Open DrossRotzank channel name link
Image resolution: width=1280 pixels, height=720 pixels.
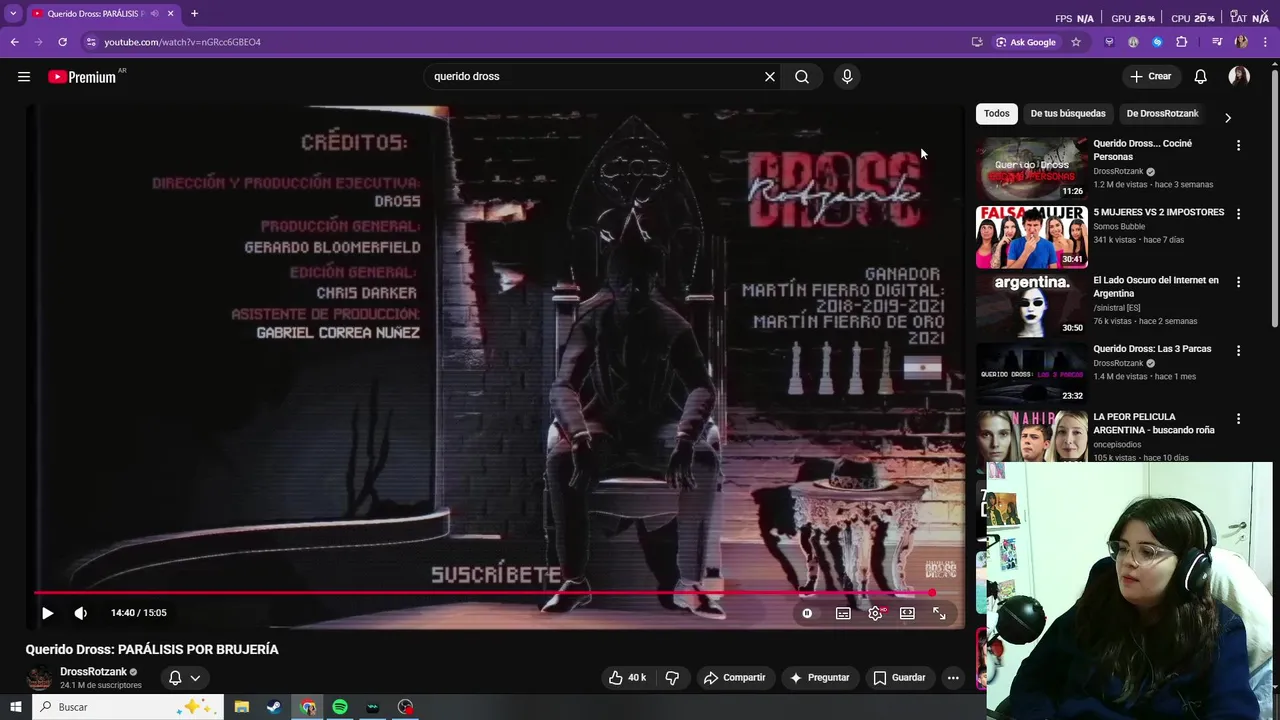pos(93,672)
